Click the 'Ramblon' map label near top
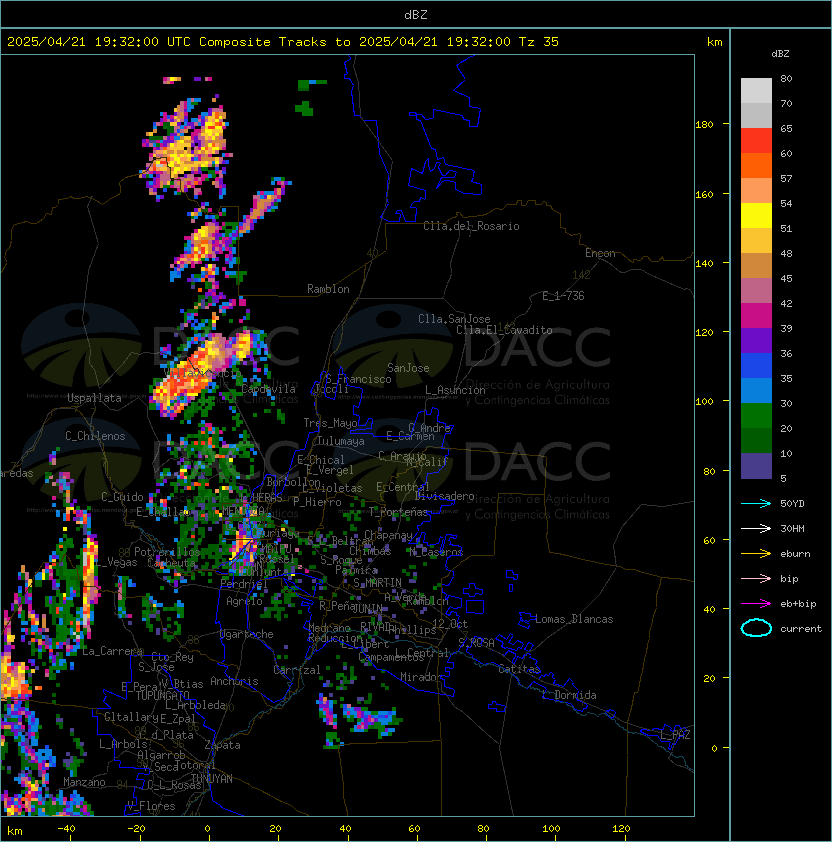This screenshot has height=842, width=832. 328,289
